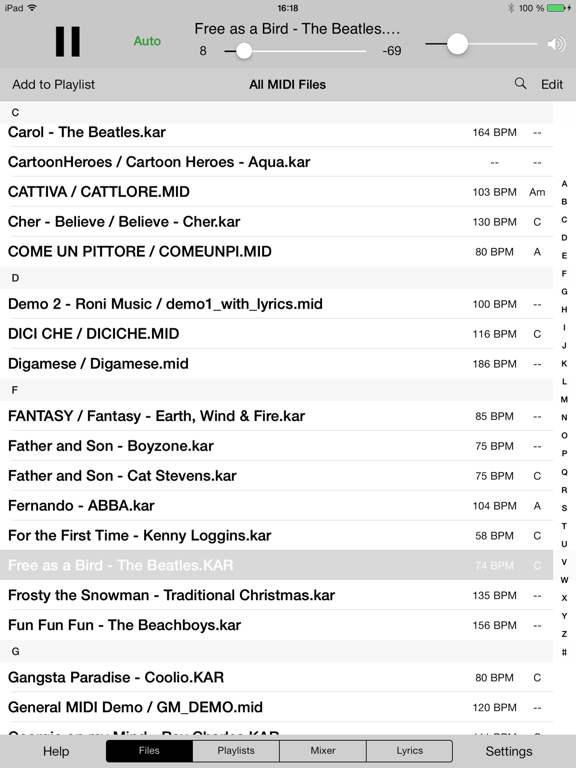Image resolution: width=576 pixels, height=768 pixels.
Task: Jump to letter G in index
Action: 564,292
